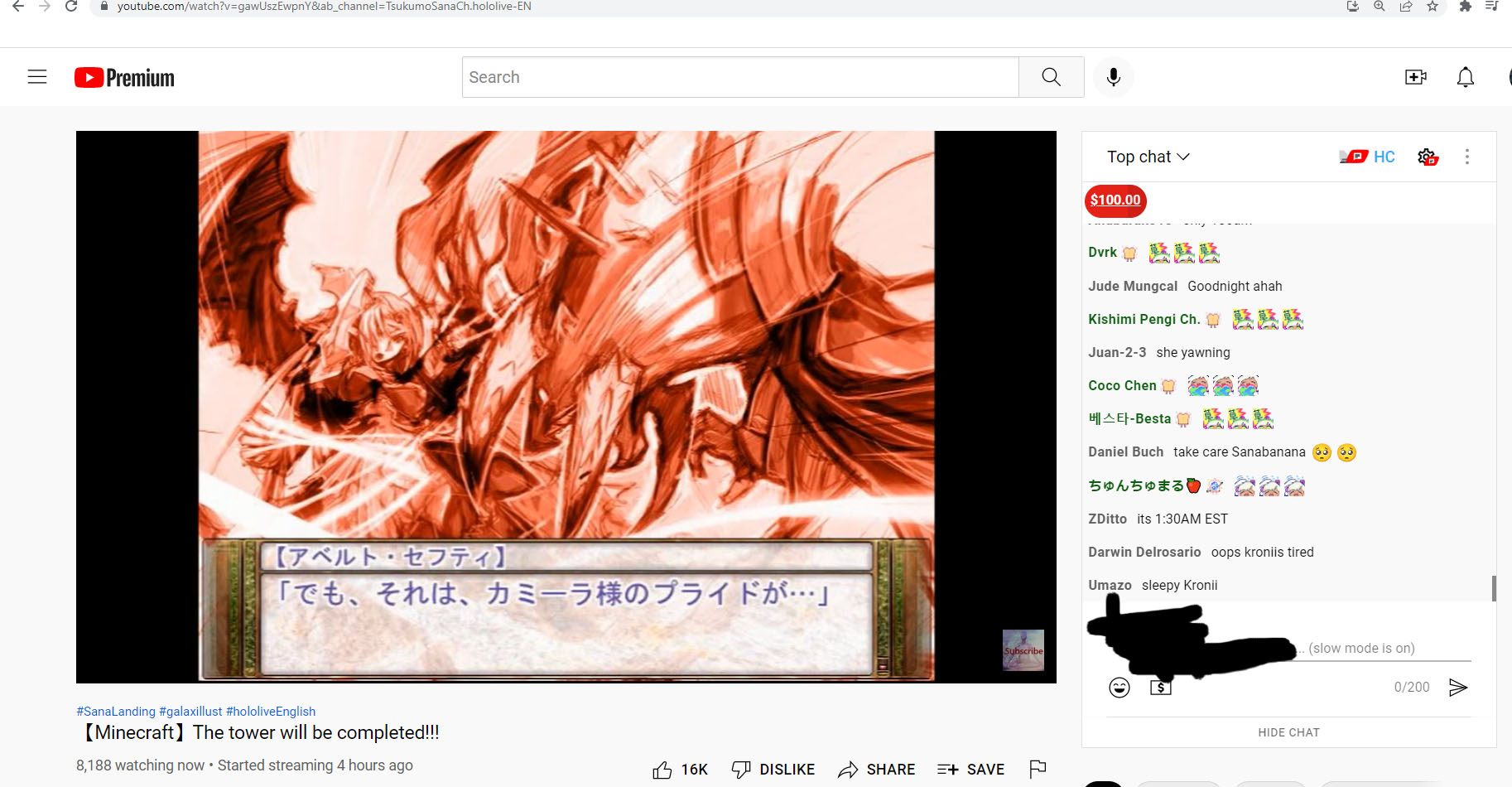This screenshot has height=787, width=1512.
Task: Click the chat panel scrollbar
Action: 1494,588
